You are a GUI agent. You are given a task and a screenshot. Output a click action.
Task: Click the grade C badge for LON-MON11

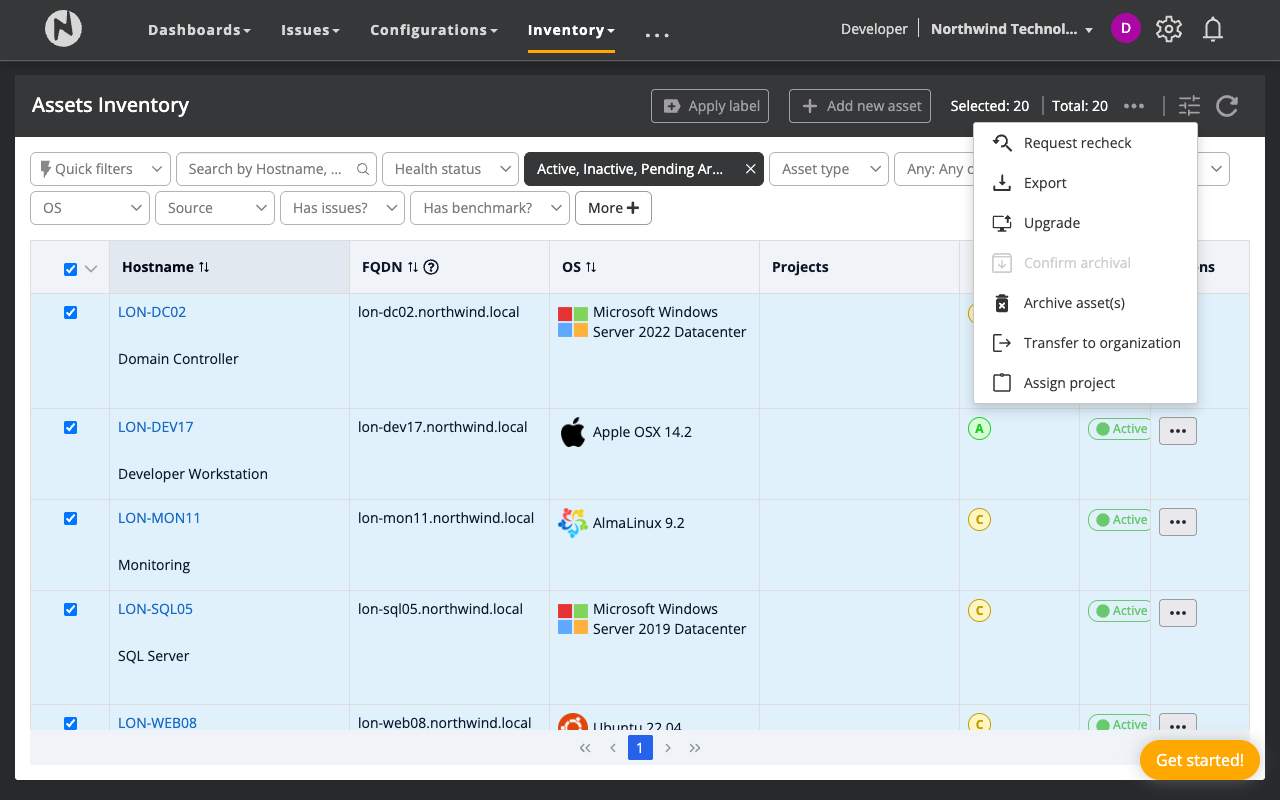point(979,520)
